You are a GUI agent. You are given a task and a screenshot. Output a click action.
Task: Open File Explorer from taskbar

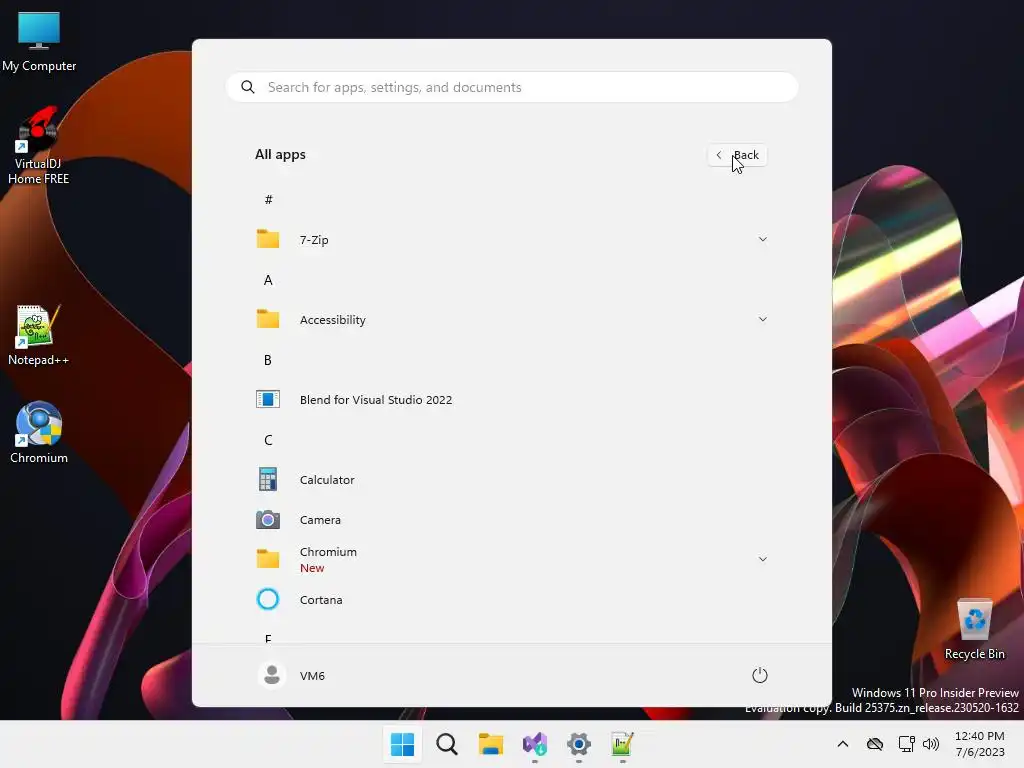pyautogui.click(x=490, y=744)
